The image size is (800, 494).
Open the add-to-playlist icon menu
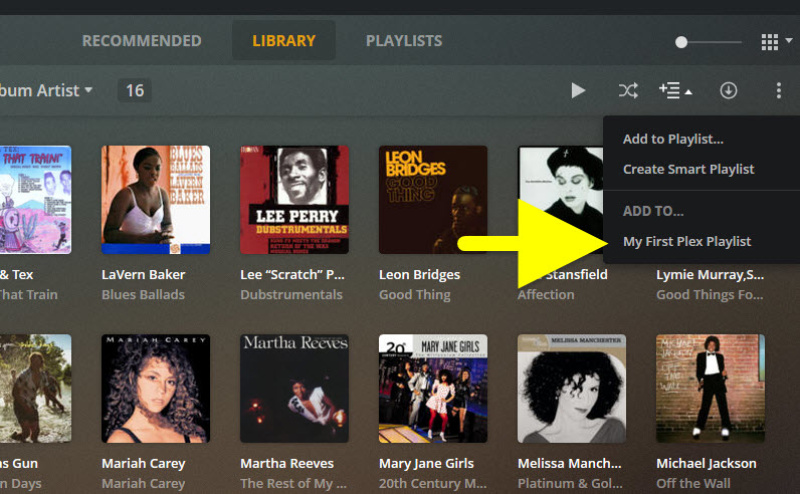[x=675, y=90]
